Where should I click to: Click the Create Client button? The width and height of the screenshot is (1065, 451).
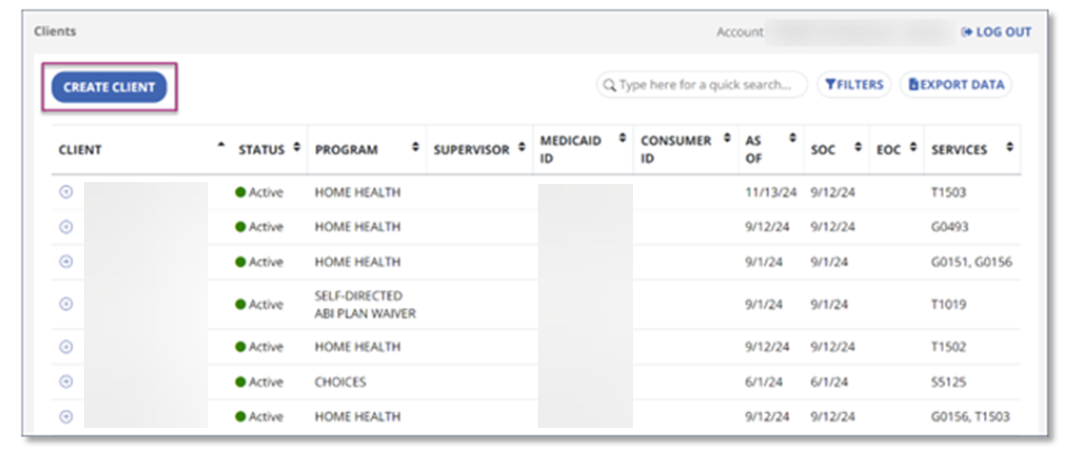pos(109,87)
